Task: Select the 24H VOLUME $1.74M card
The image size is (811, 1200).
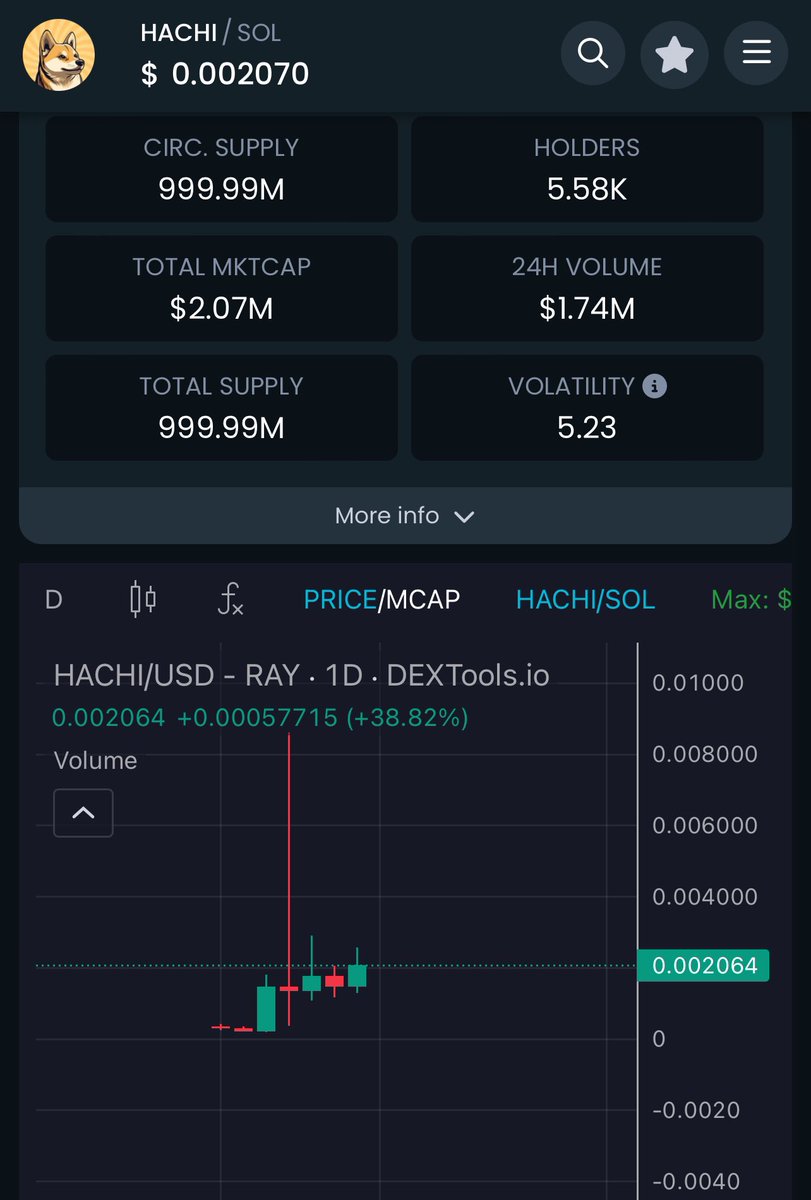Action: tap(587, 288)
